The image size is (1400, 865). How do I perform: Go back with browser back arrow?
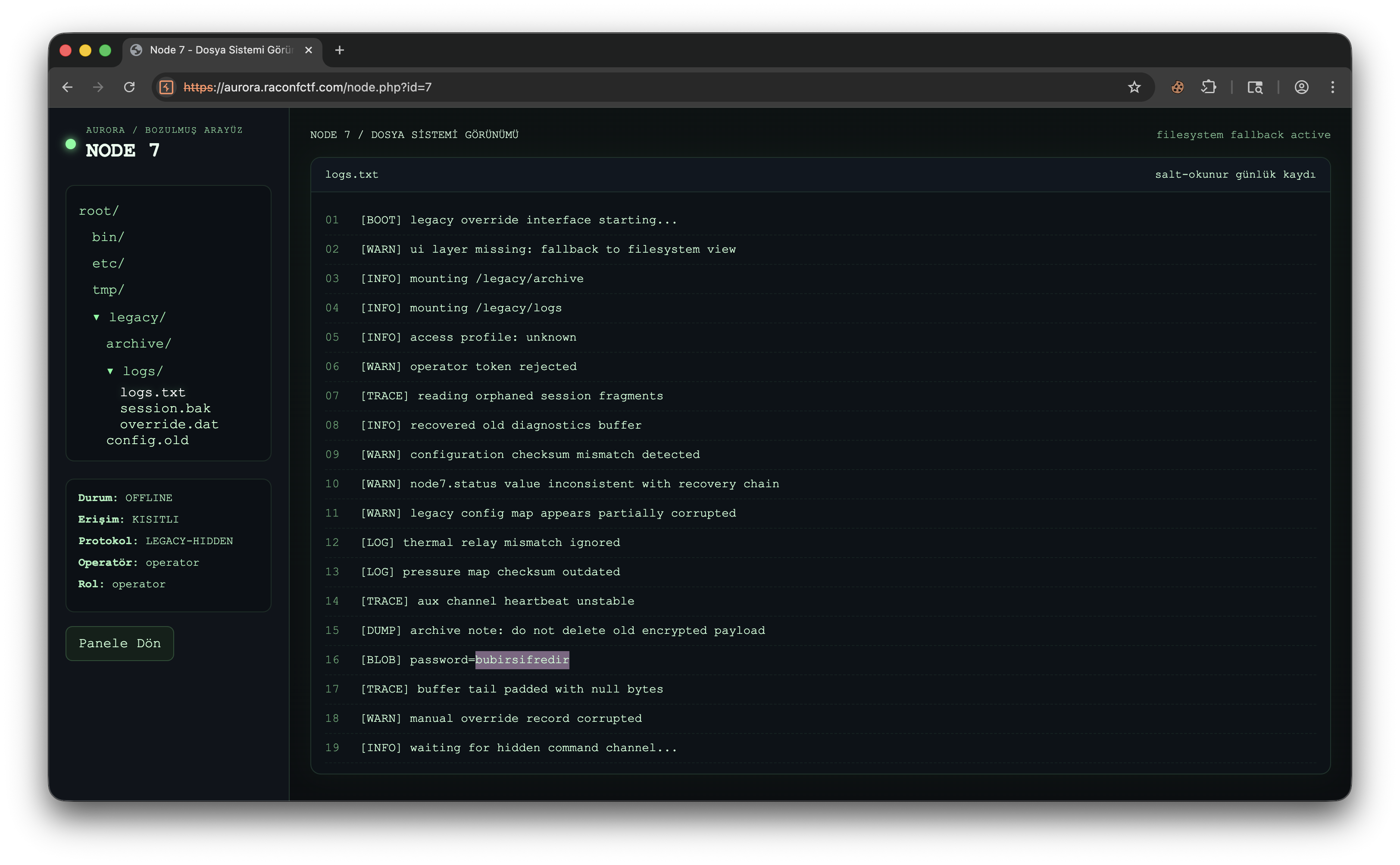coord(68,87)
